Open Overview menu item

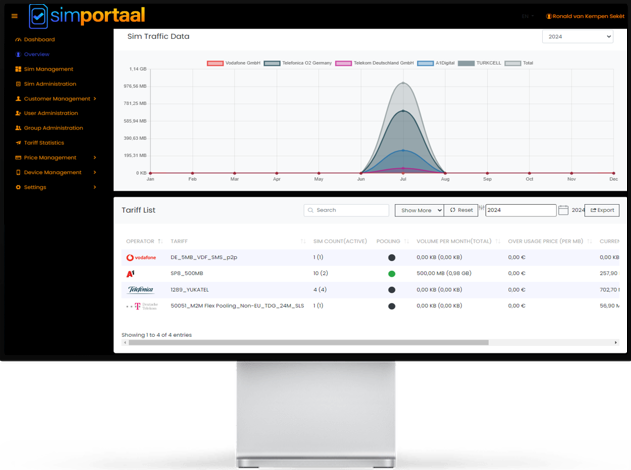(37, 54)
